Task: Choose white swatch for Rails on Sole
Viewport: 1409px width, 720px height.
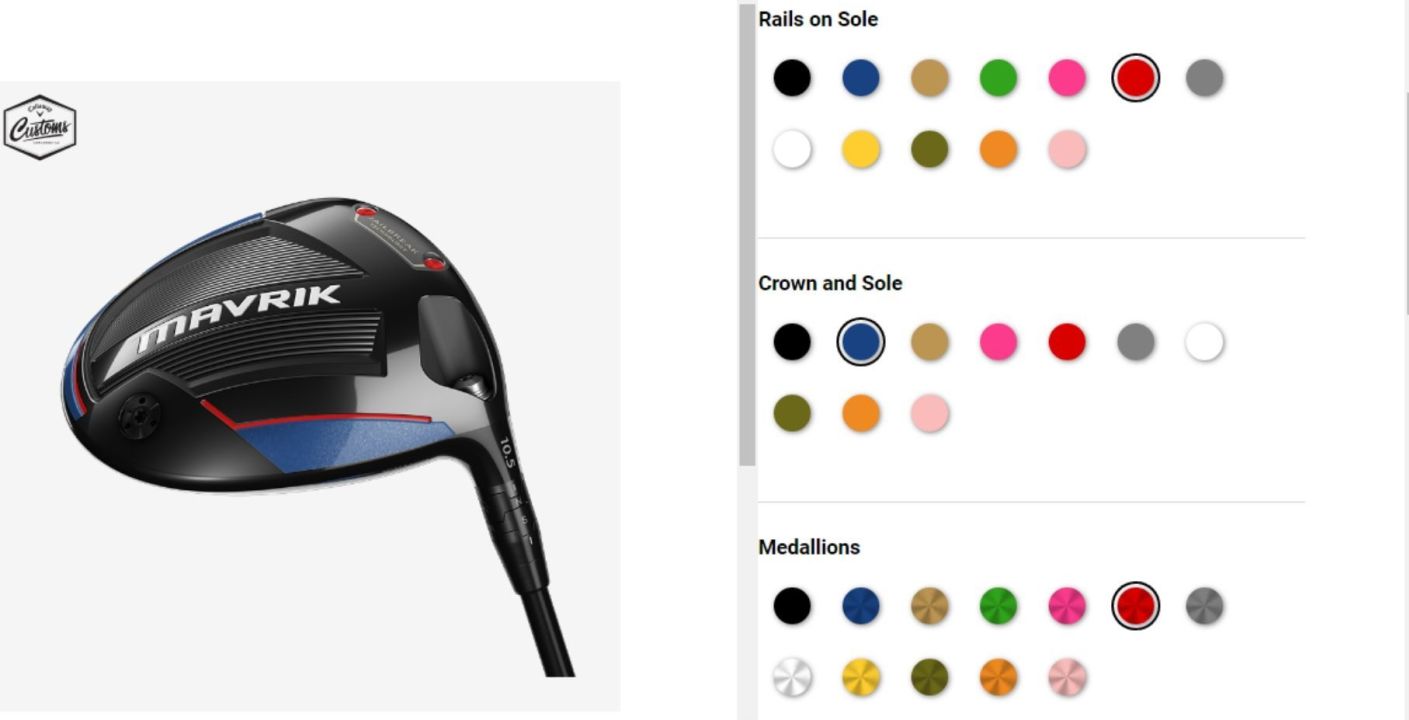Action: click(x=792, y=150)
